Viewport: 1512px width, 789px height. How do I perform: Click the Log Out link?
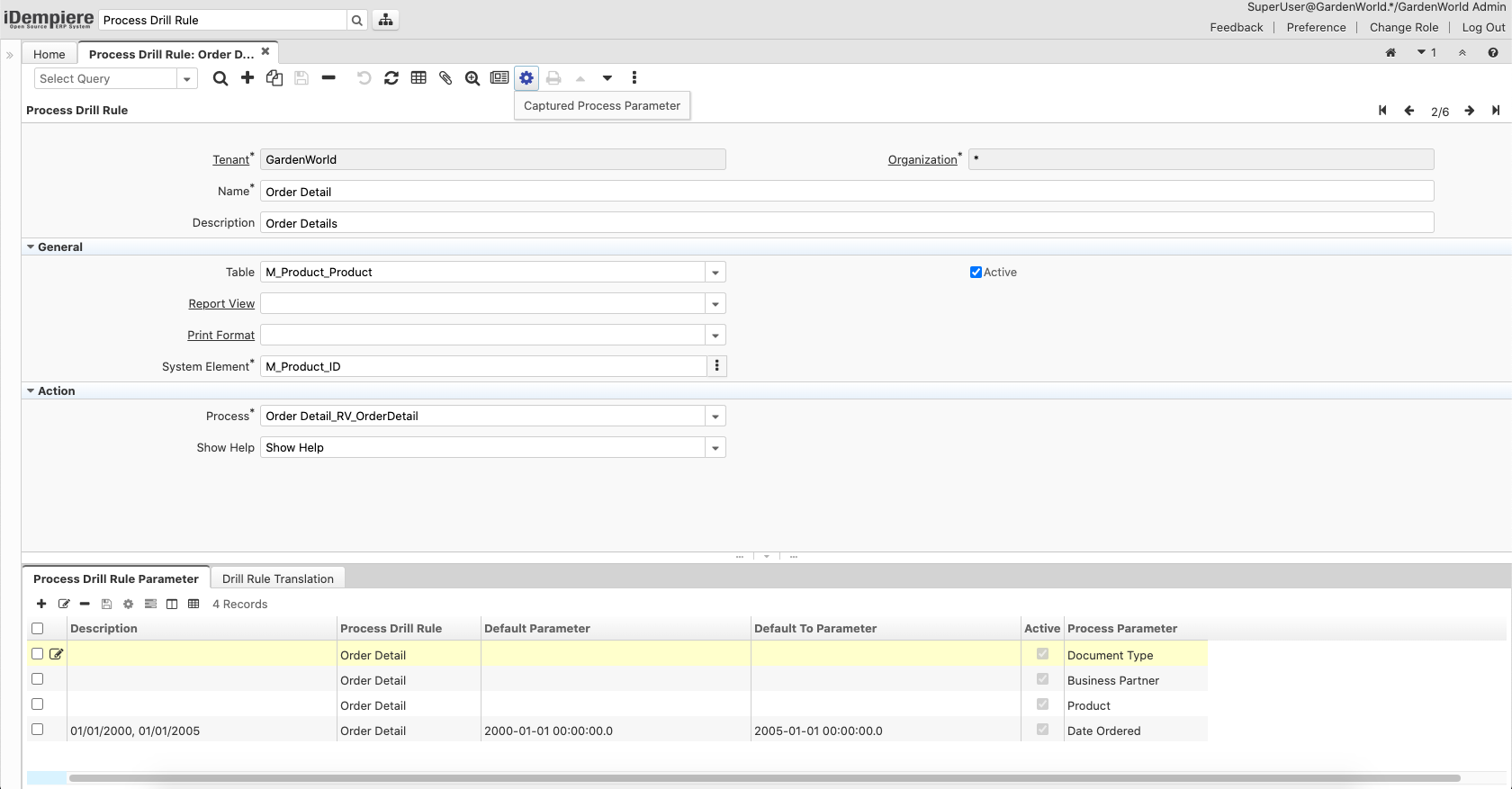(x=1483, y=27)
